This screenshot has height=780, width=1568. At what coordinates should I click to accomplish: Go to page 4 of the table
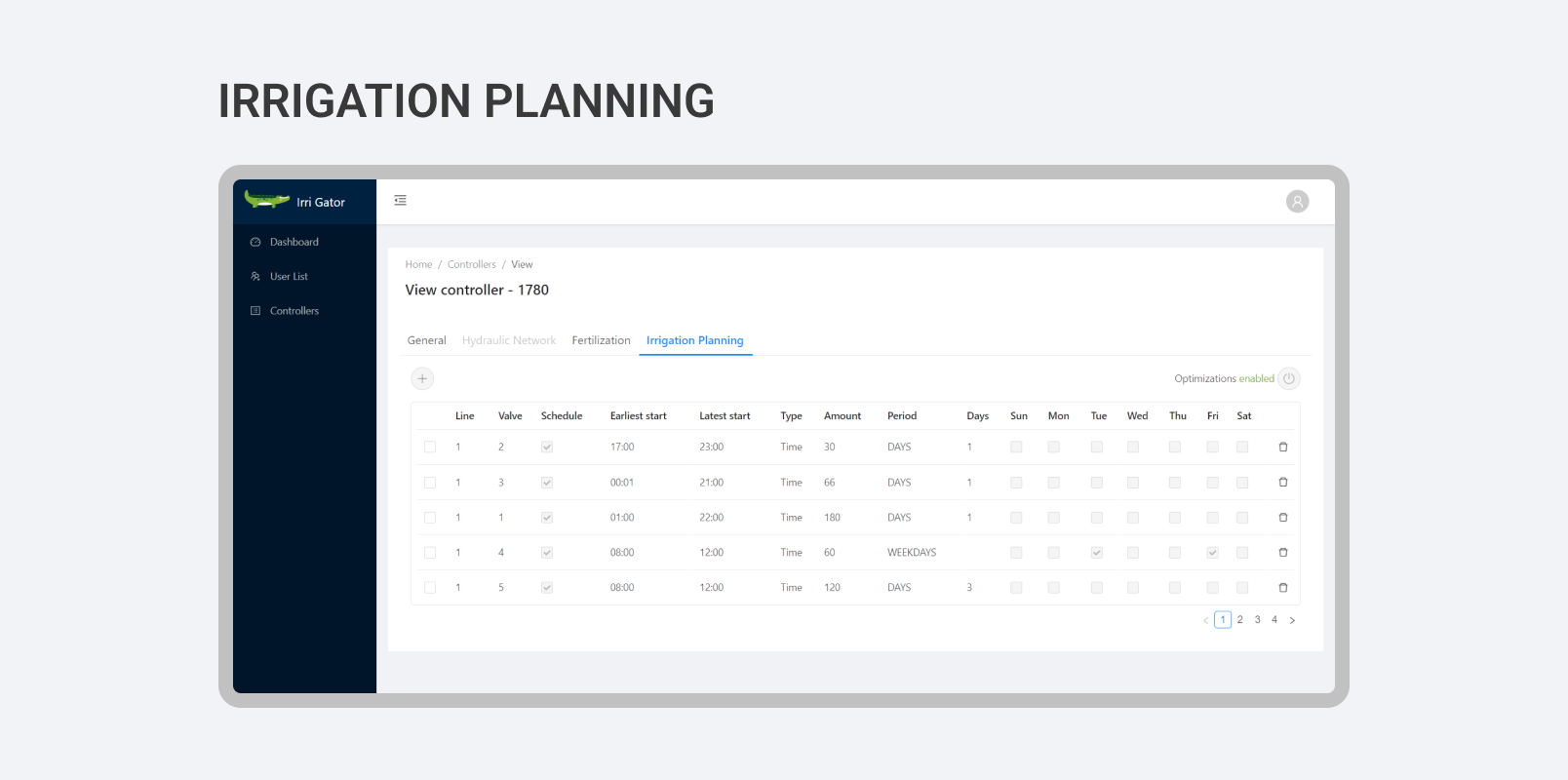click(1274, 620)
